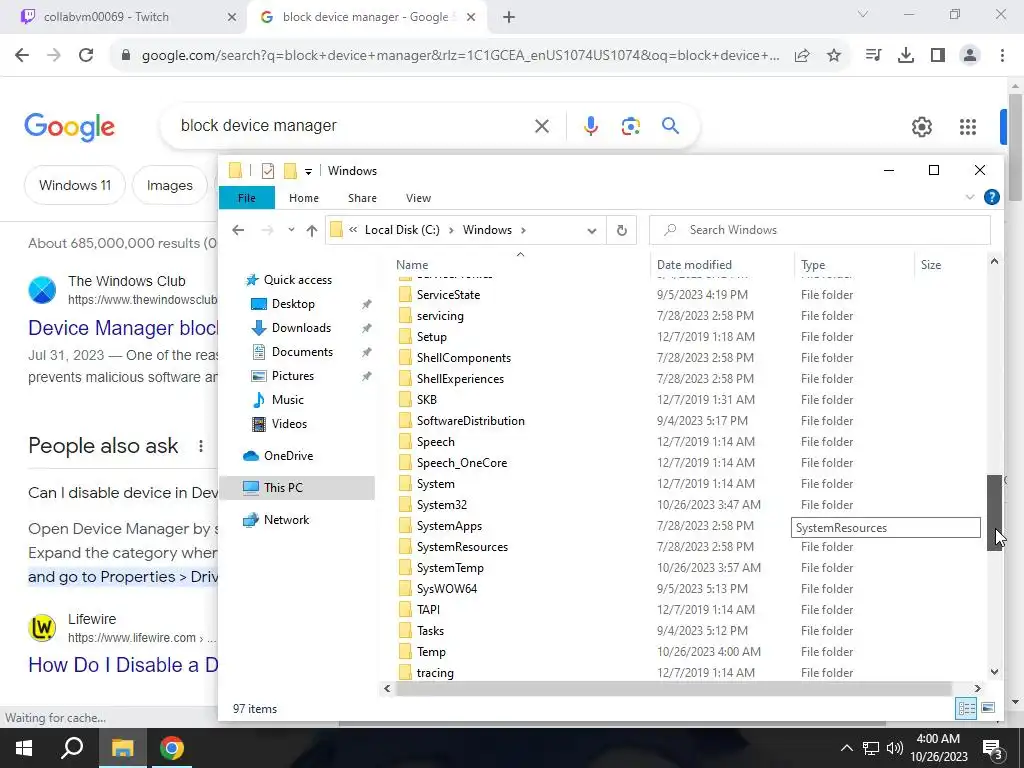Open more options for People also ask
The image size is (1024, 768).
pyautogui.click(x=200, y=446)
